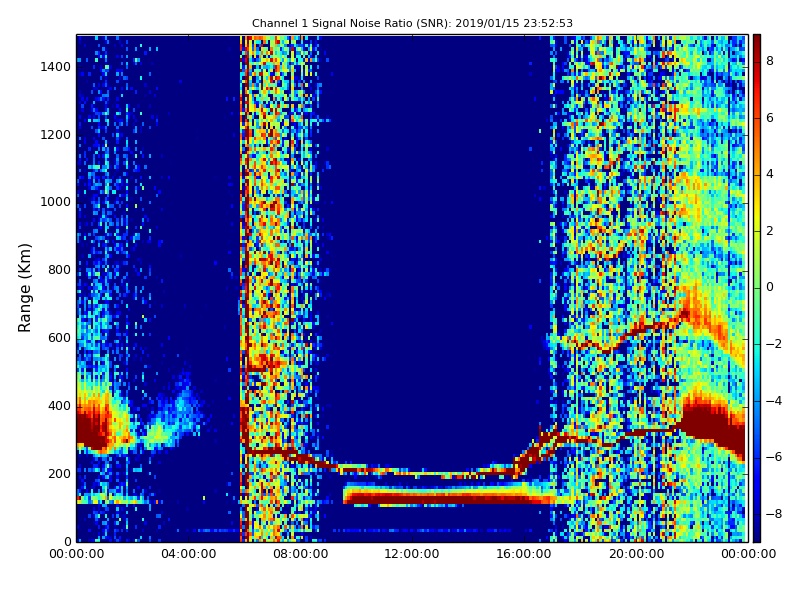Click the 200 range tick label
This screenshot has height=600, width=800.
tap(59, 473)
